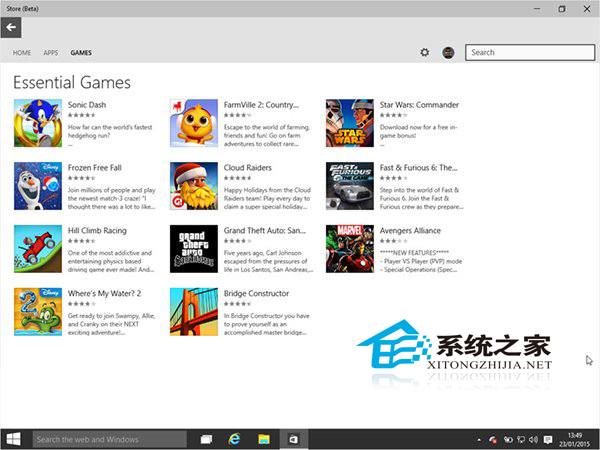Show hidden system tray icons
The width and height of the screenshot is (600, 450).
[479, 440]
